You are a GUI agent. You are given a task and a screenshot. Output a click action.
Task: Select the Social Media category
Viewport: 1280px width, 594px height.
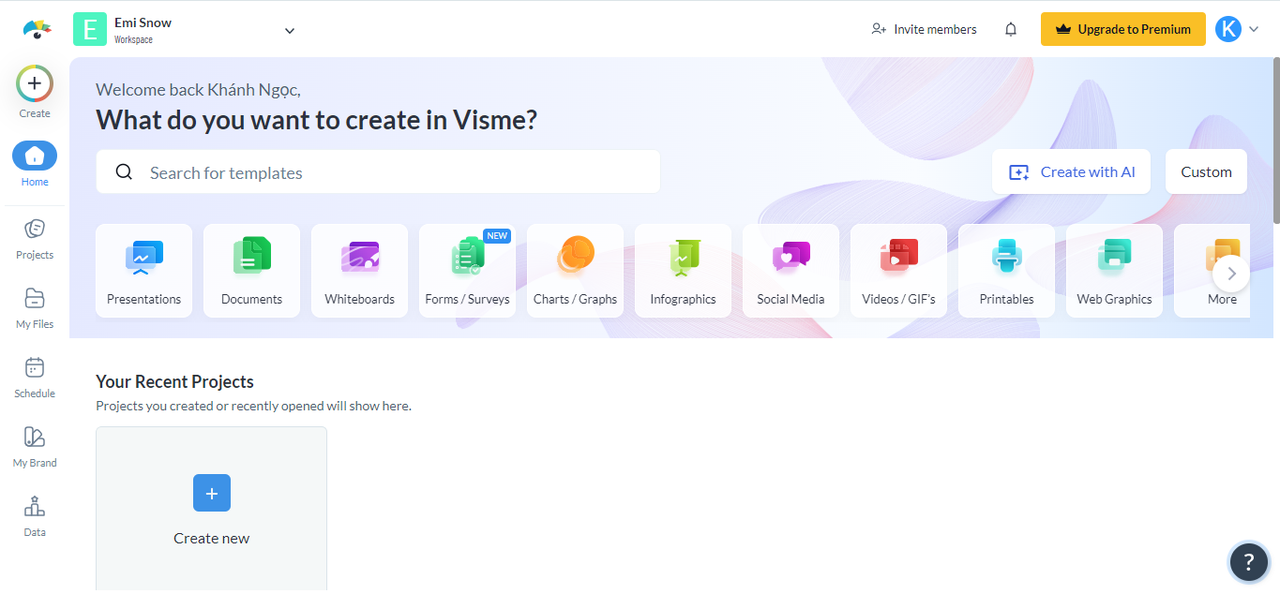(791, 271)
